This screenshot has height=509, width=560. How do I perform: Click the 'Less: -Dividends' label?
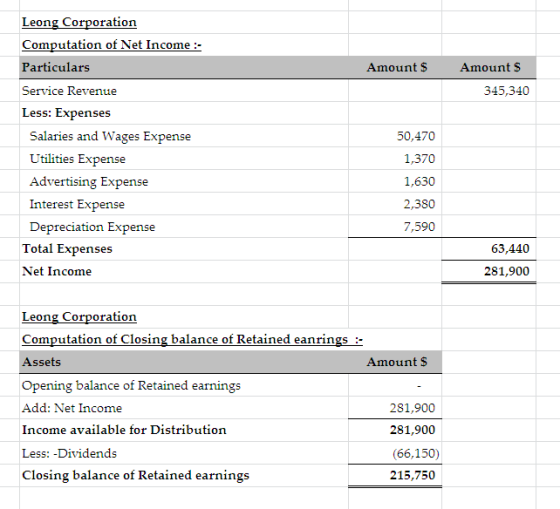coord(69,453)
